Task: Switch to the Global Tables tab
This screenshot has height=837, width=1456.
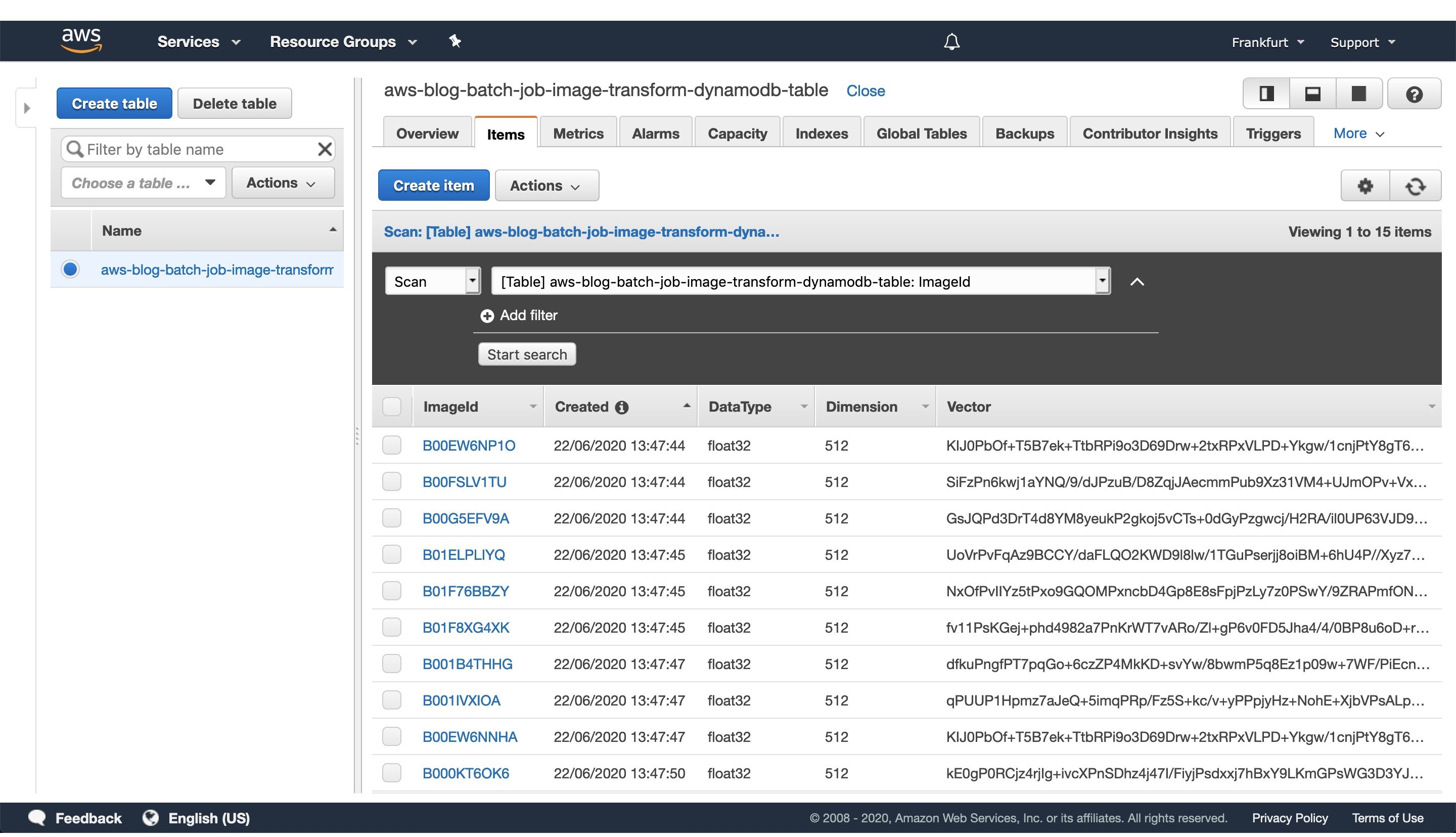Action: (921, 134)
